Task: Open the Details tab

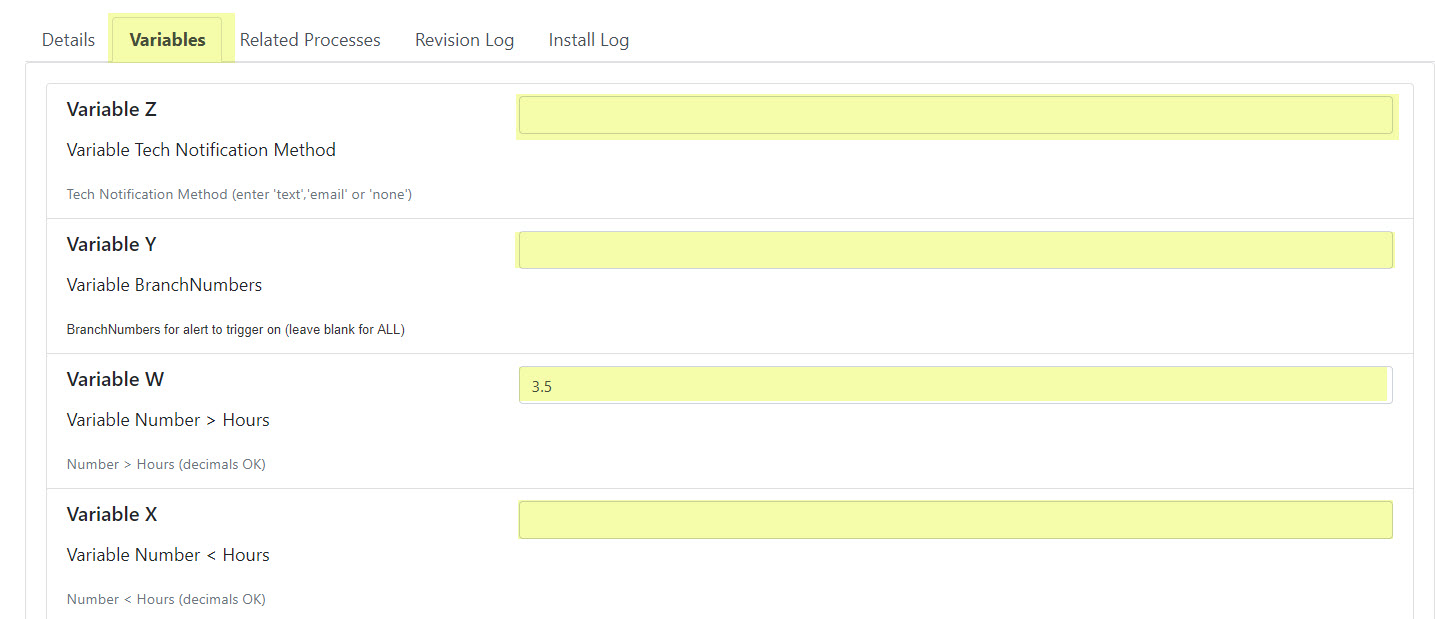Action: [68, 40]
